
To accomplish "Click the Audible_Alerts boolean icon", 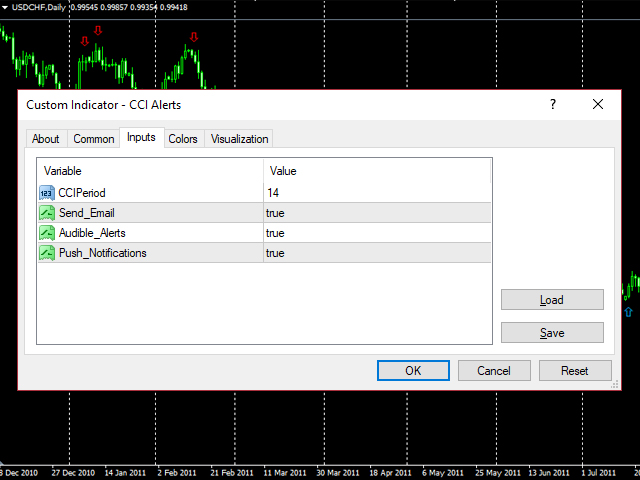I will click(x=47, y=233).
